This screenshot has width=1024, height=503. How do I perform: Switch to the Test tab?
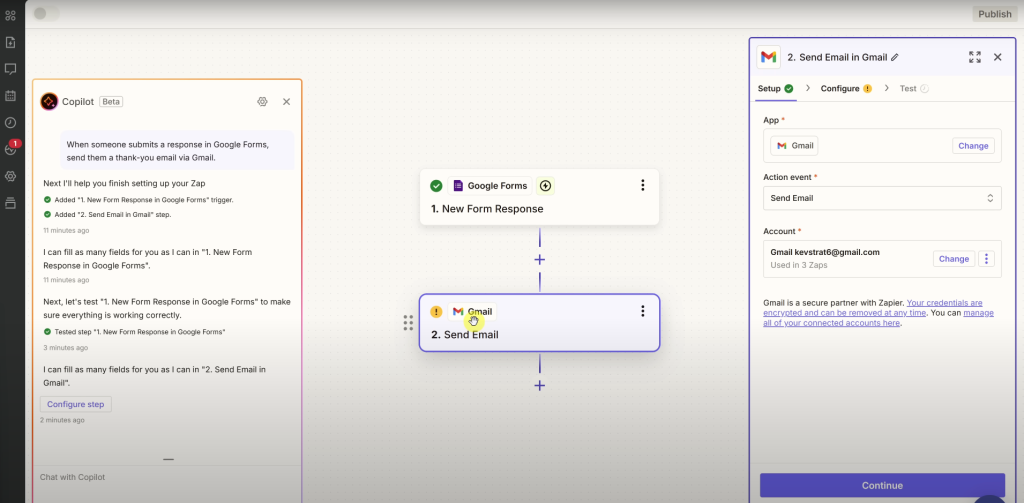coord(914,88)
